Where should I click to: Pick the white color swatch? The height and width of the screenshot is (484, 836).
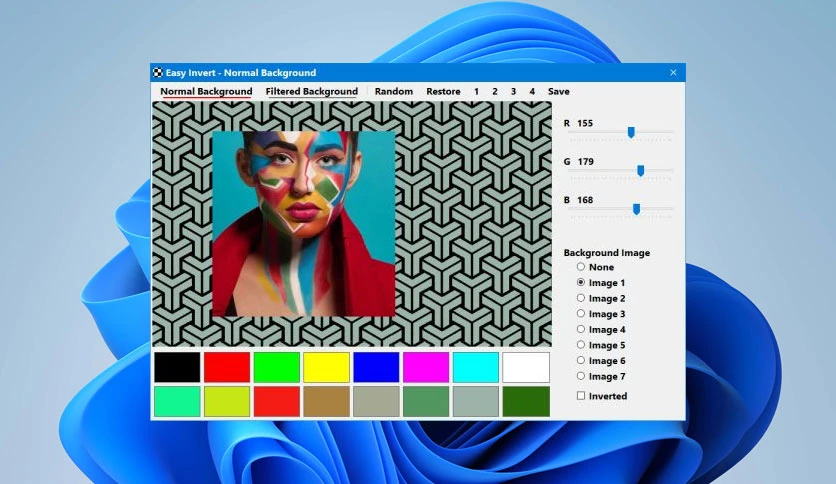tap(526, 367)
